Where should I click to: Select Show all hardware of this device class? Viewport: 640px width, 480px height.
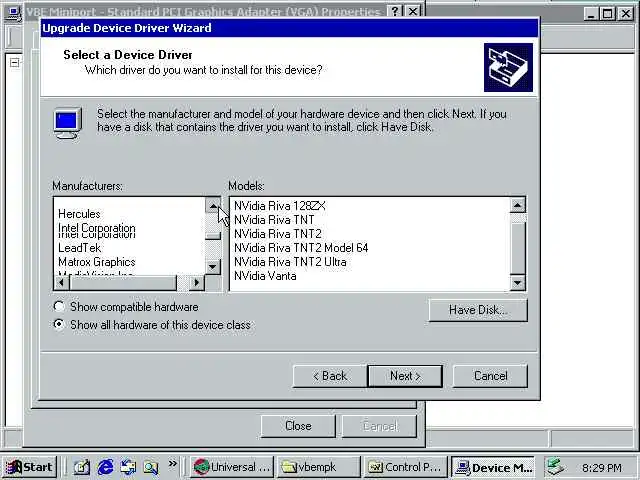click(x=59, y=325)
